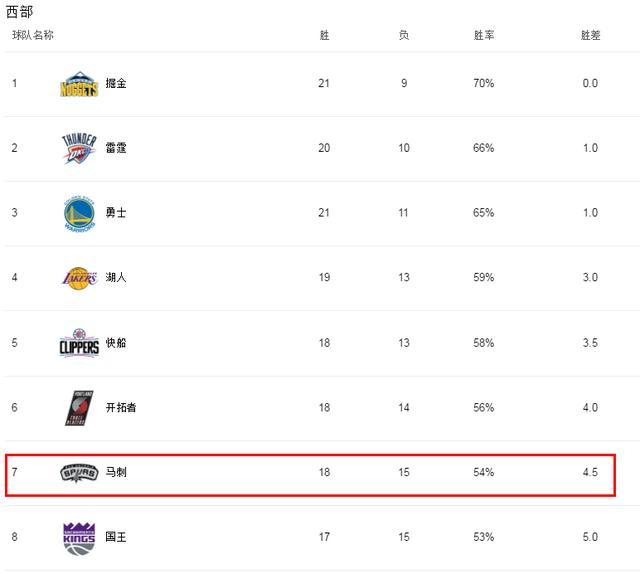Sort by the 胜率 column header
The image size is (640, 574).
[x=484, y=35]
